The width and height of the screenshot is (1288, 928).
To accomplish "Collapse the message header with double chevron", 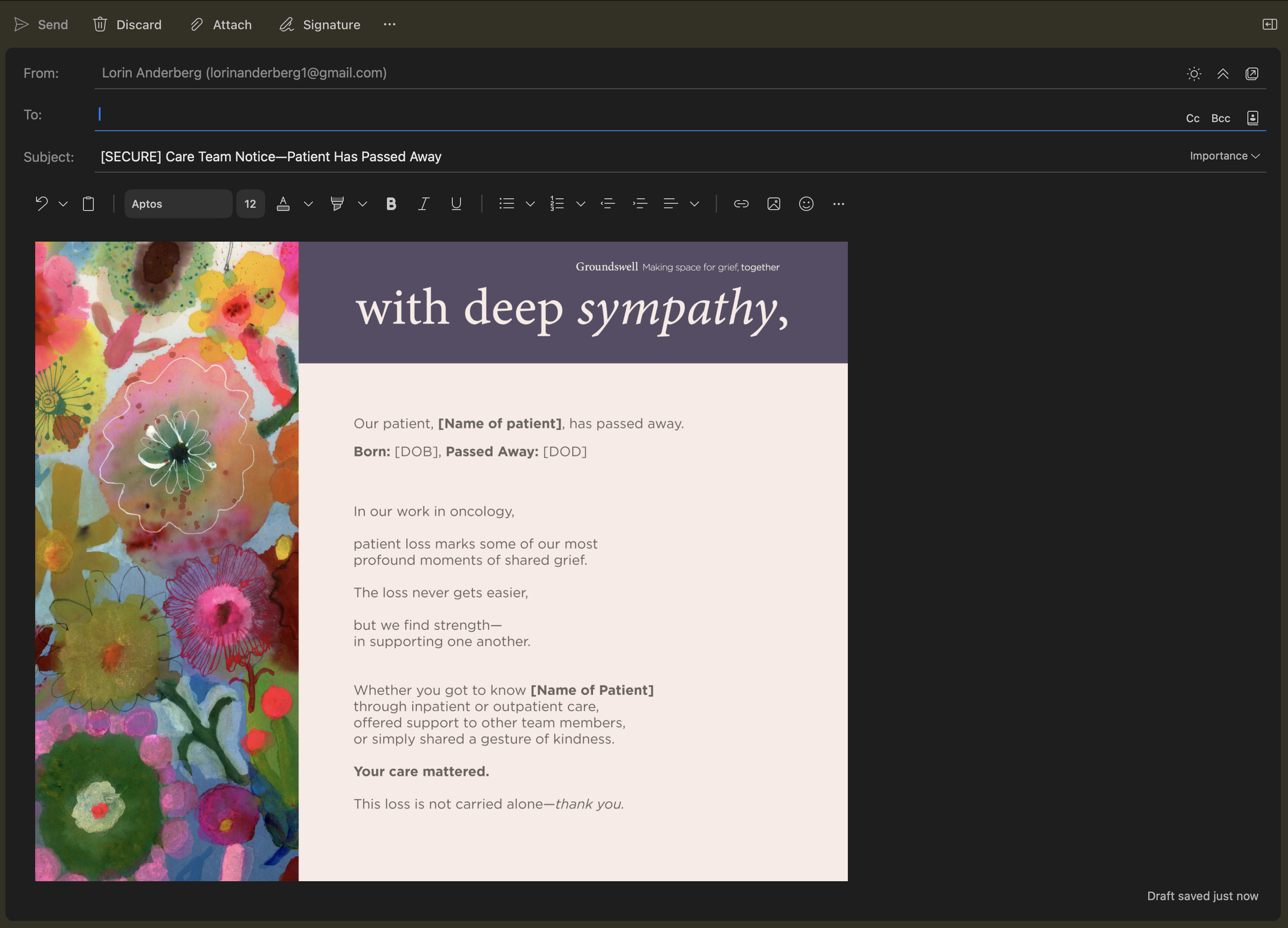I will pyautogui.click(x=1223, y=74).
